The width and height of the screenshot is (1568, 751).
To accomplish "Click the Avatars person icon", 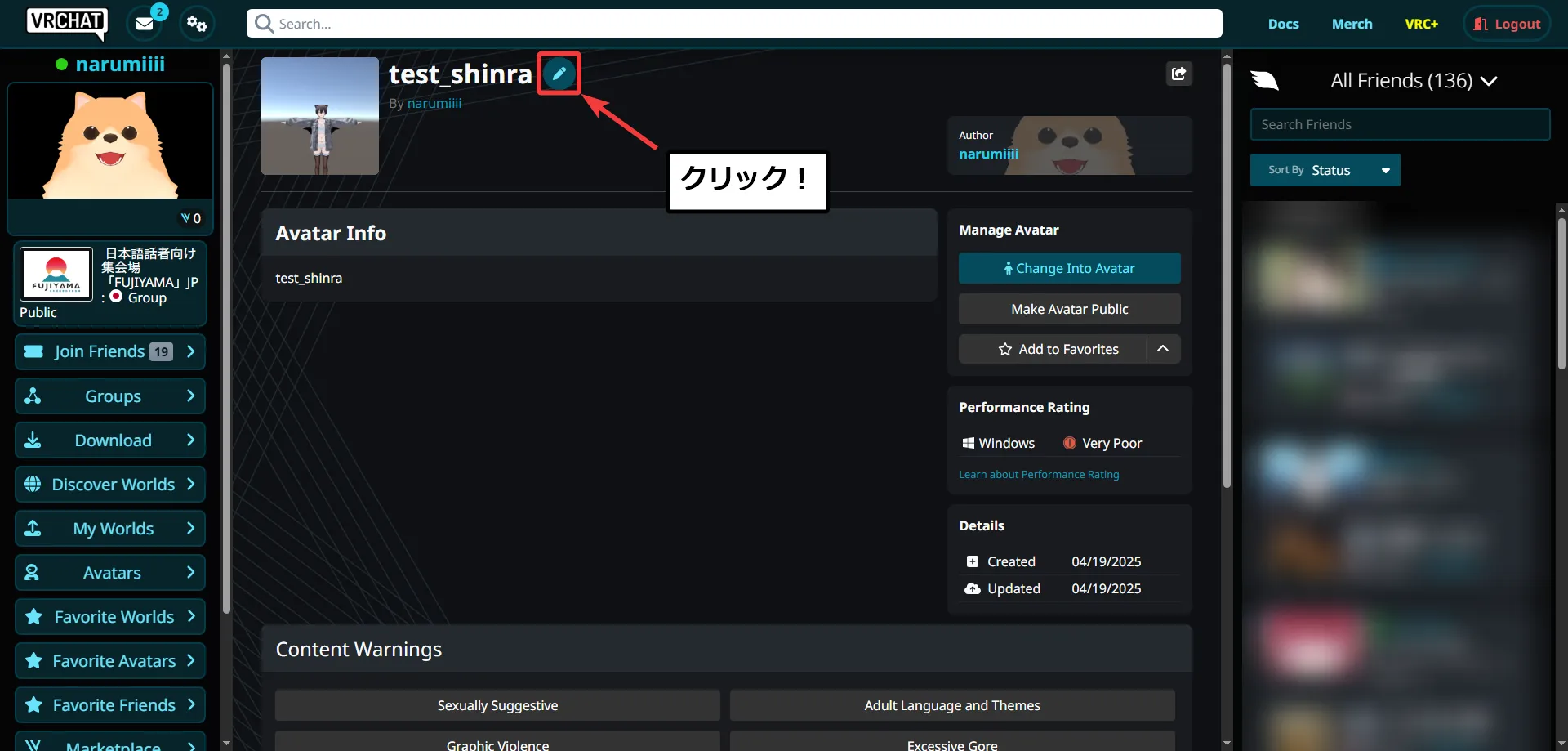I will (x=32, y=573).
